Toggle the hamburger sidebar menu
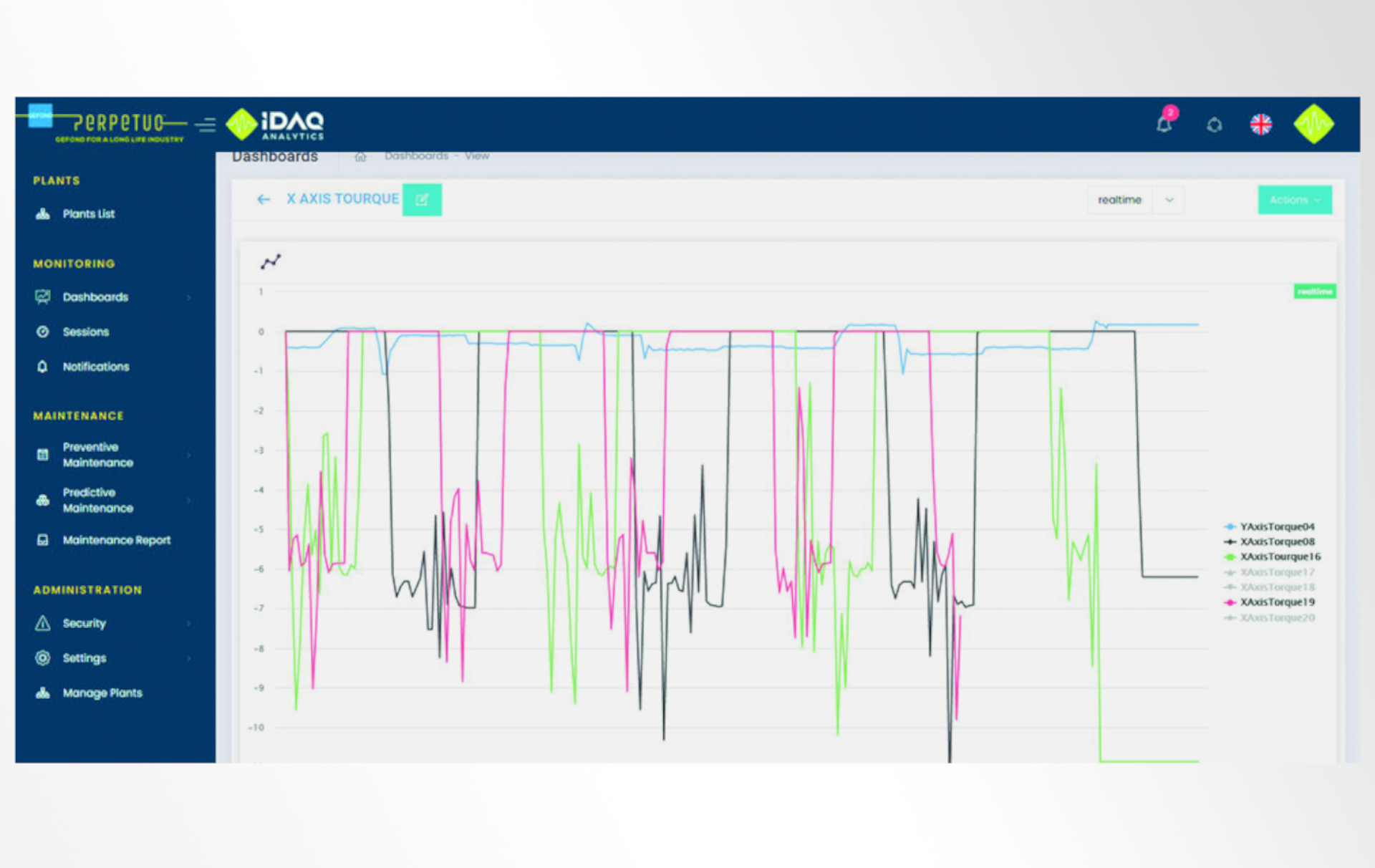Screen dimensions: 1375x868 (x=206, y=125)
